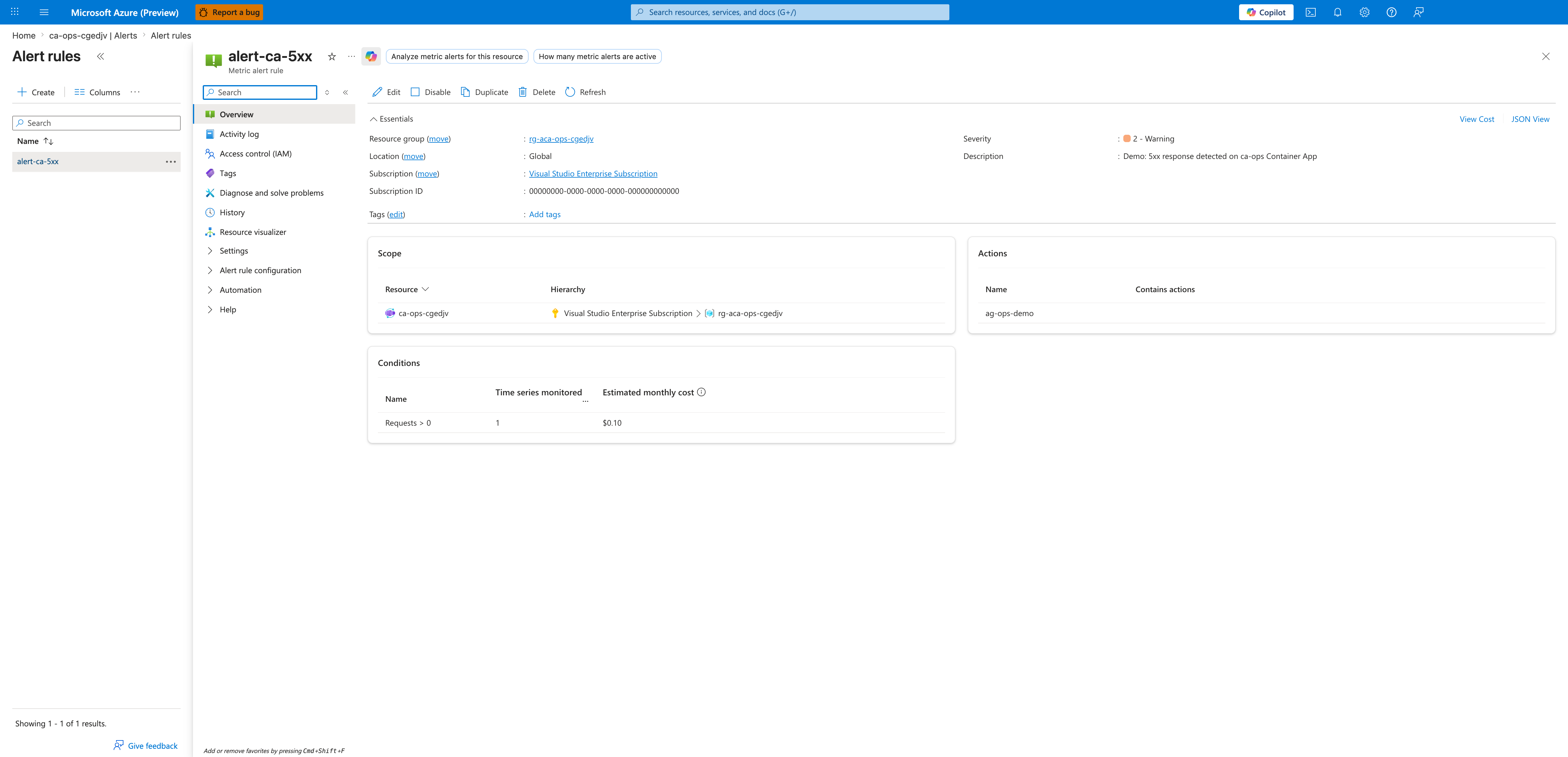This screenshot has width=1568, height=757.
Task: Click Analyze metric alerts for this resource
Action: pos(457,57)
